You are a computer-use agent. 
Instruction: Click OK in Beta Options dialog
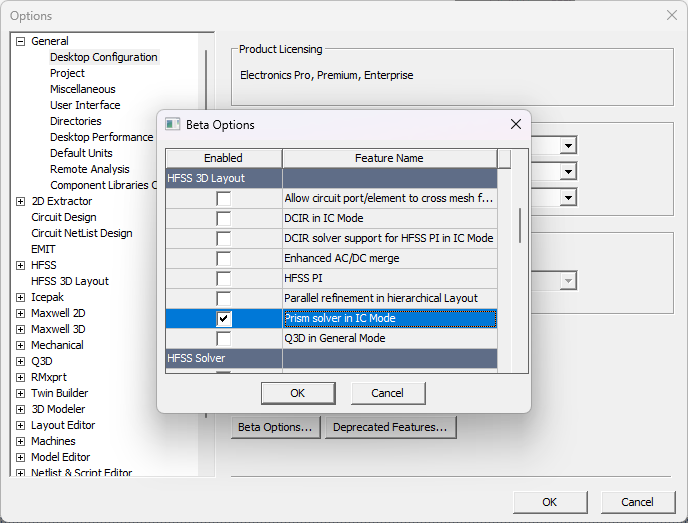click(x=298, y=393)
